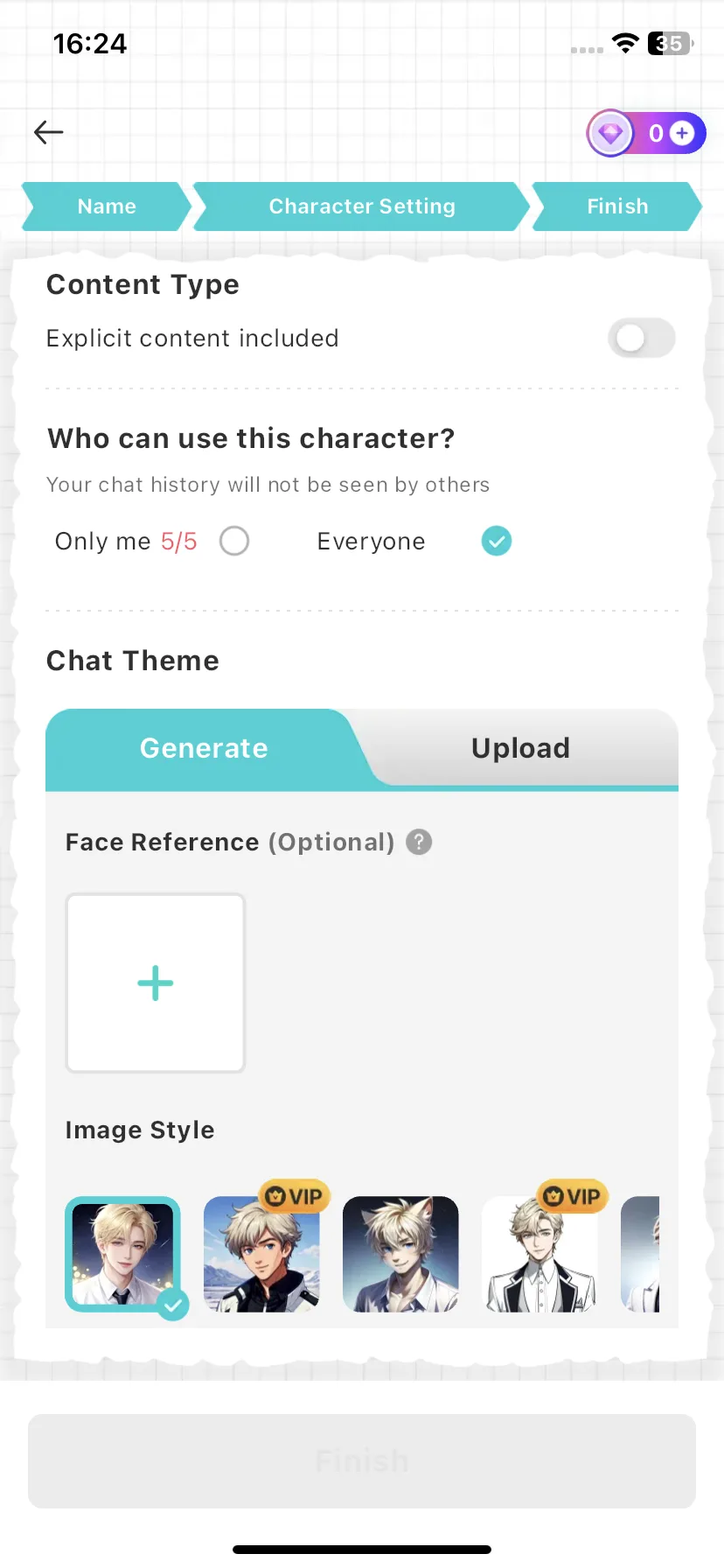Pick the black-and-white suit style thumbnail
724x1568 pixels.
pyautogui.click(x=540, y=1254)
